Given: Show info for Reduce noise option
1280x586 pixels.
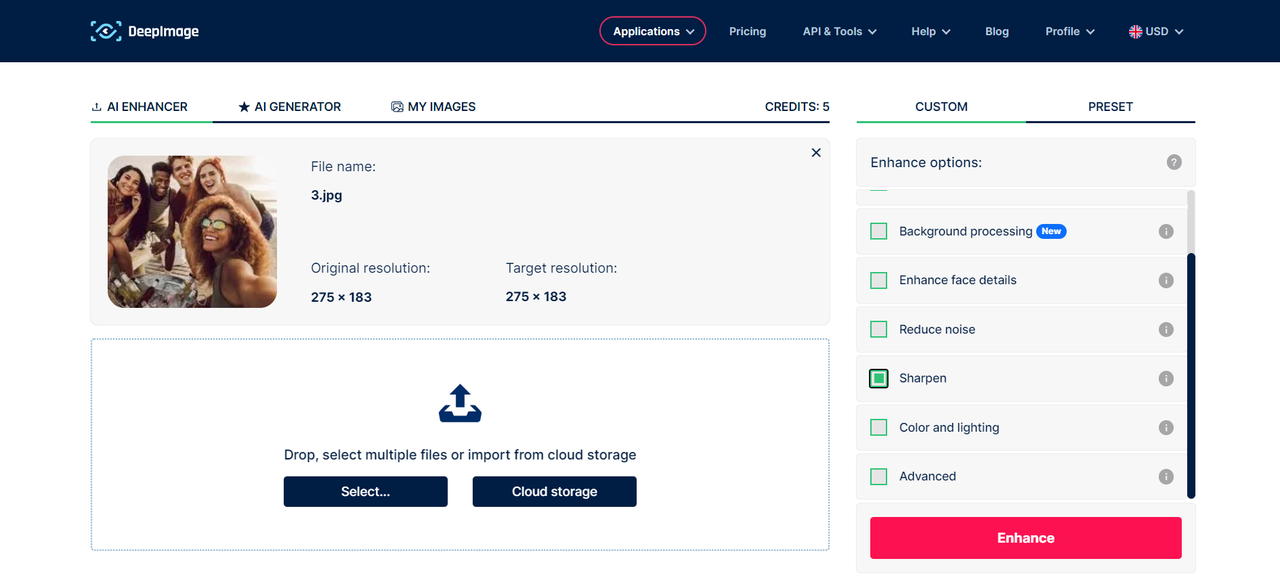Looking at the screenshot, I should click(x=1165, y=329).
